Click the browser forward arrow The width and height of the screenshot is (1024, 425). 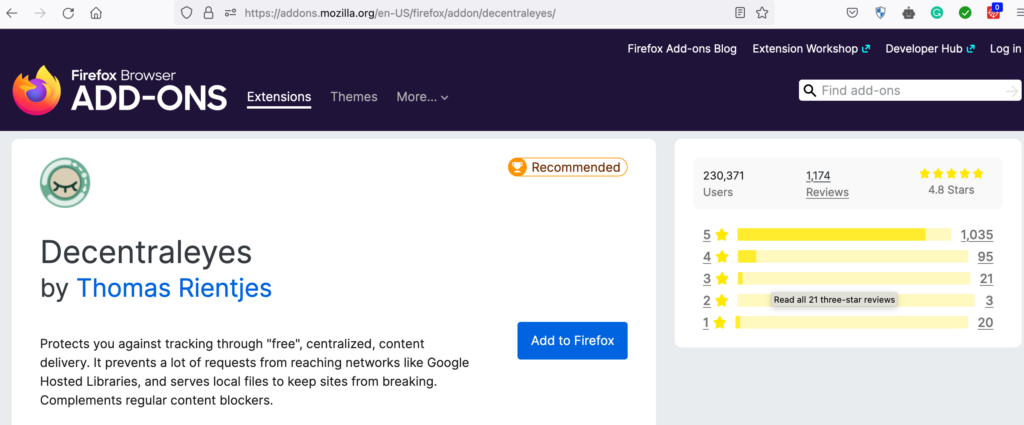pyautogui.click(x=40, y=13)
